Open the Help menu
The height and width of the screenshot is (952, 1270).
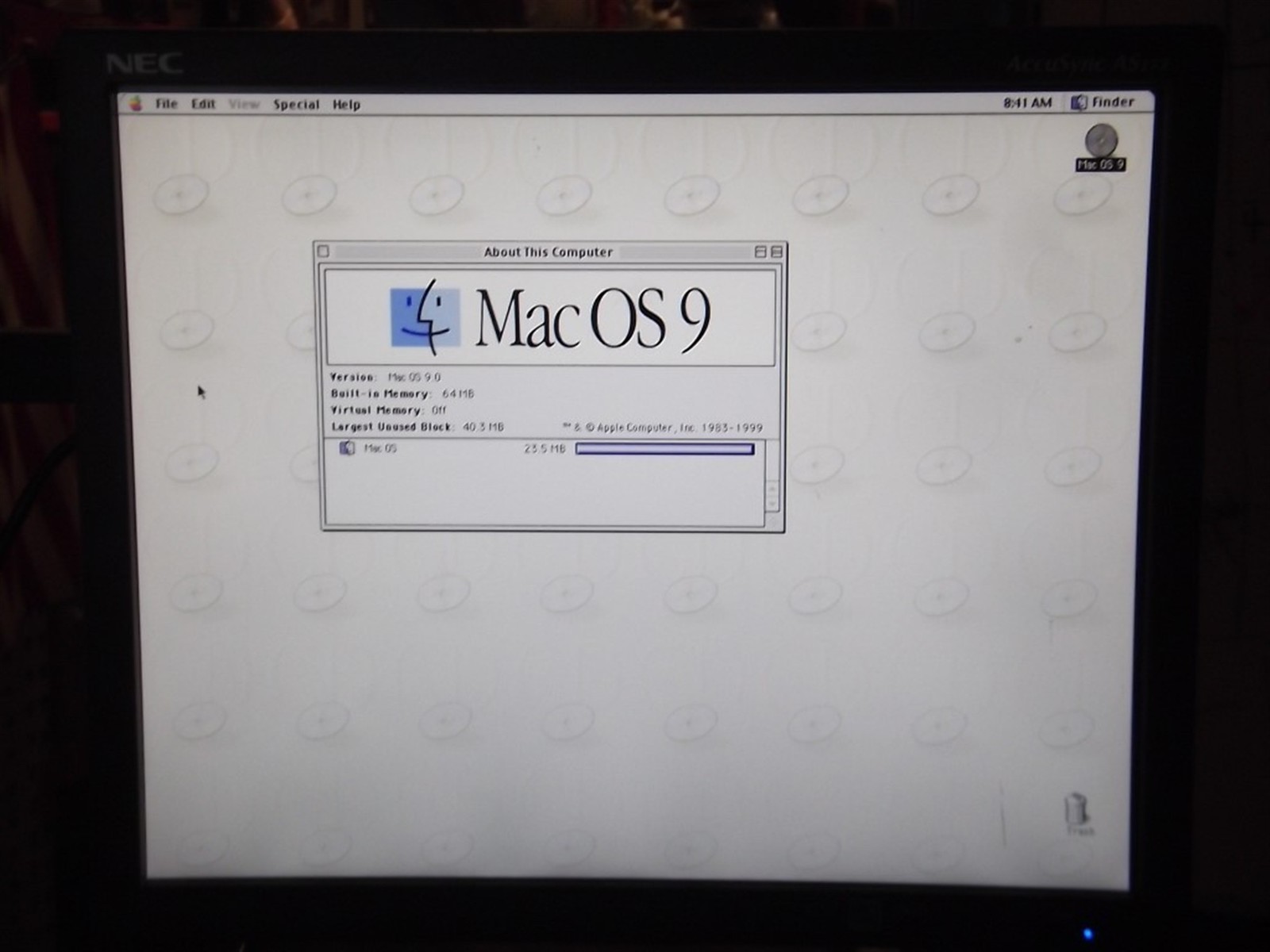(x=346, y=105)
